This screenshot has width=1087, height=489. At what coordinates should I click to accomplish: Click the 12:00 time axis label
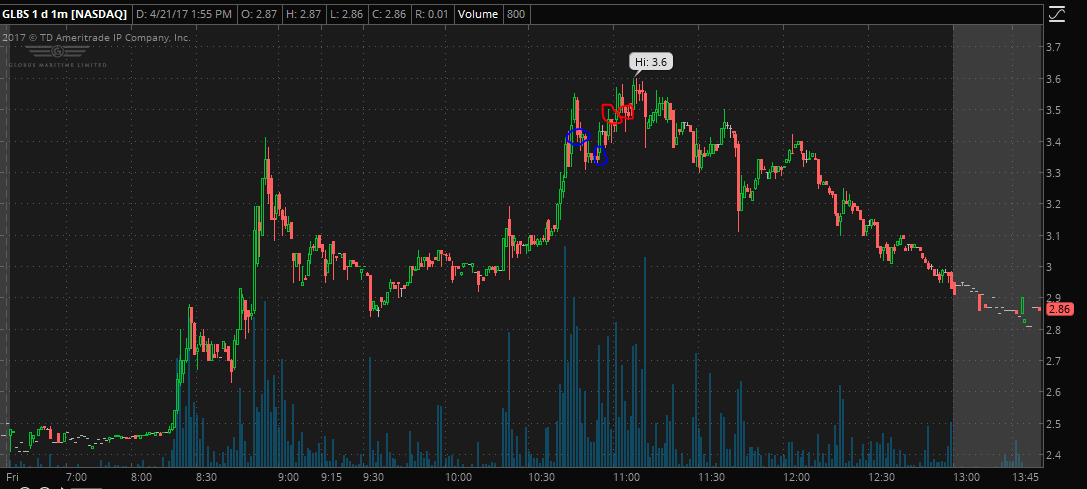(797, 477)
